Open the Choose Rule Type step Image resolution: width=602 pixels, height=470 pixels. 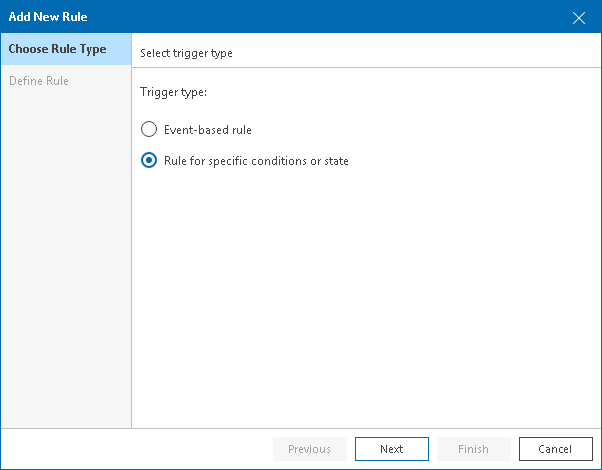coord(57,49)
